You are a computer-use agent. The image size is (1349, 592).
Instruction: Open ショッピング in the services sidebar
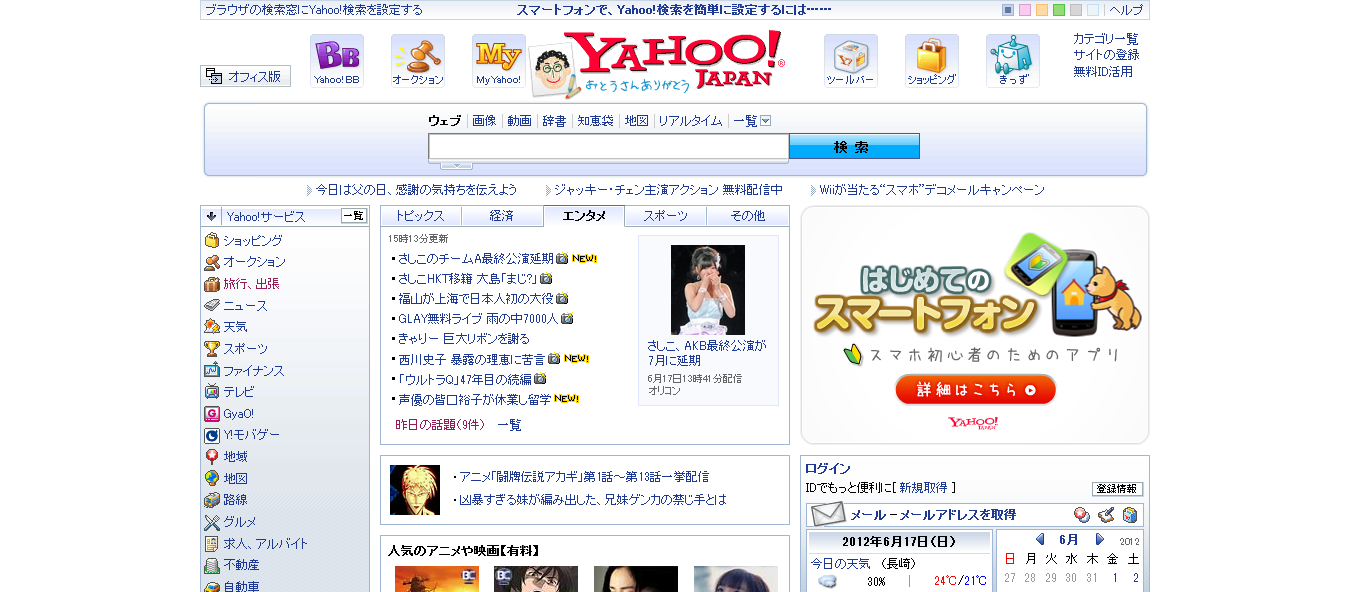tap(252, 241)
